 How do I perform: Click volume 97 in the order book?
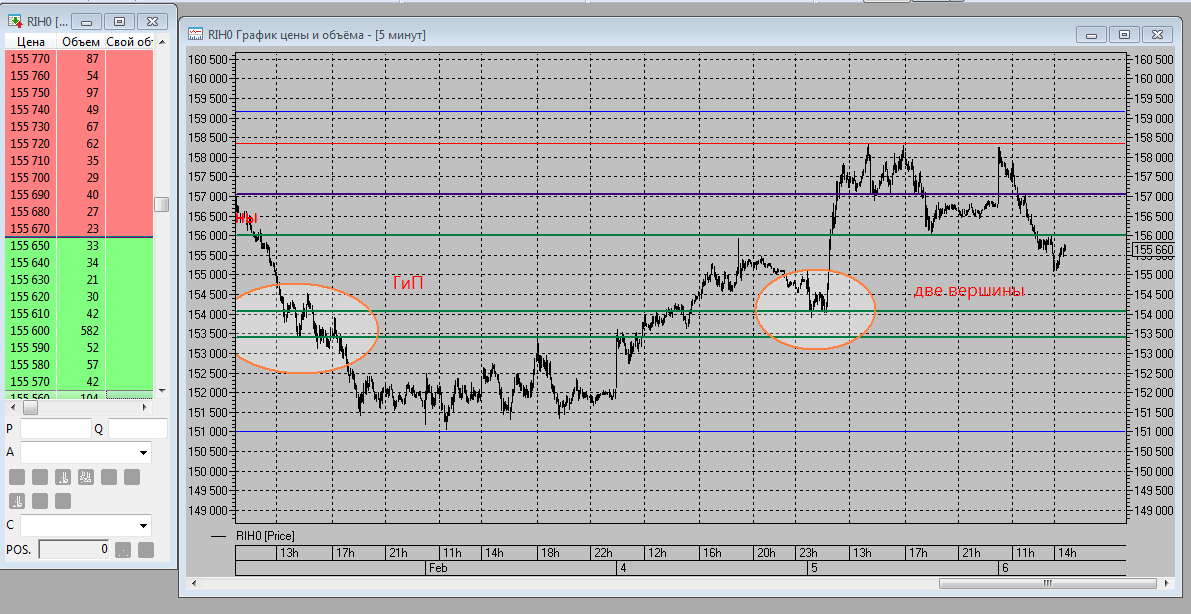click(x=93, y=93)
